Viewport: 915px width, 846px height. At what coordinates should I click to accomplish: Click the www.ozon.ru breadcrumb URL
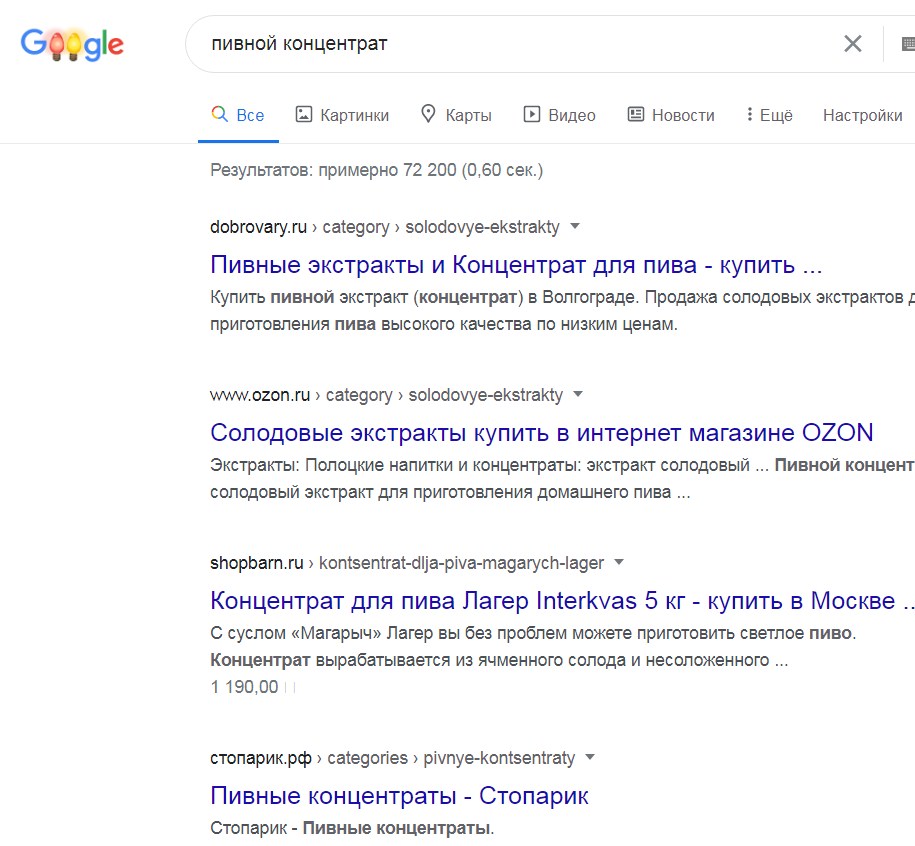point(386,395)
